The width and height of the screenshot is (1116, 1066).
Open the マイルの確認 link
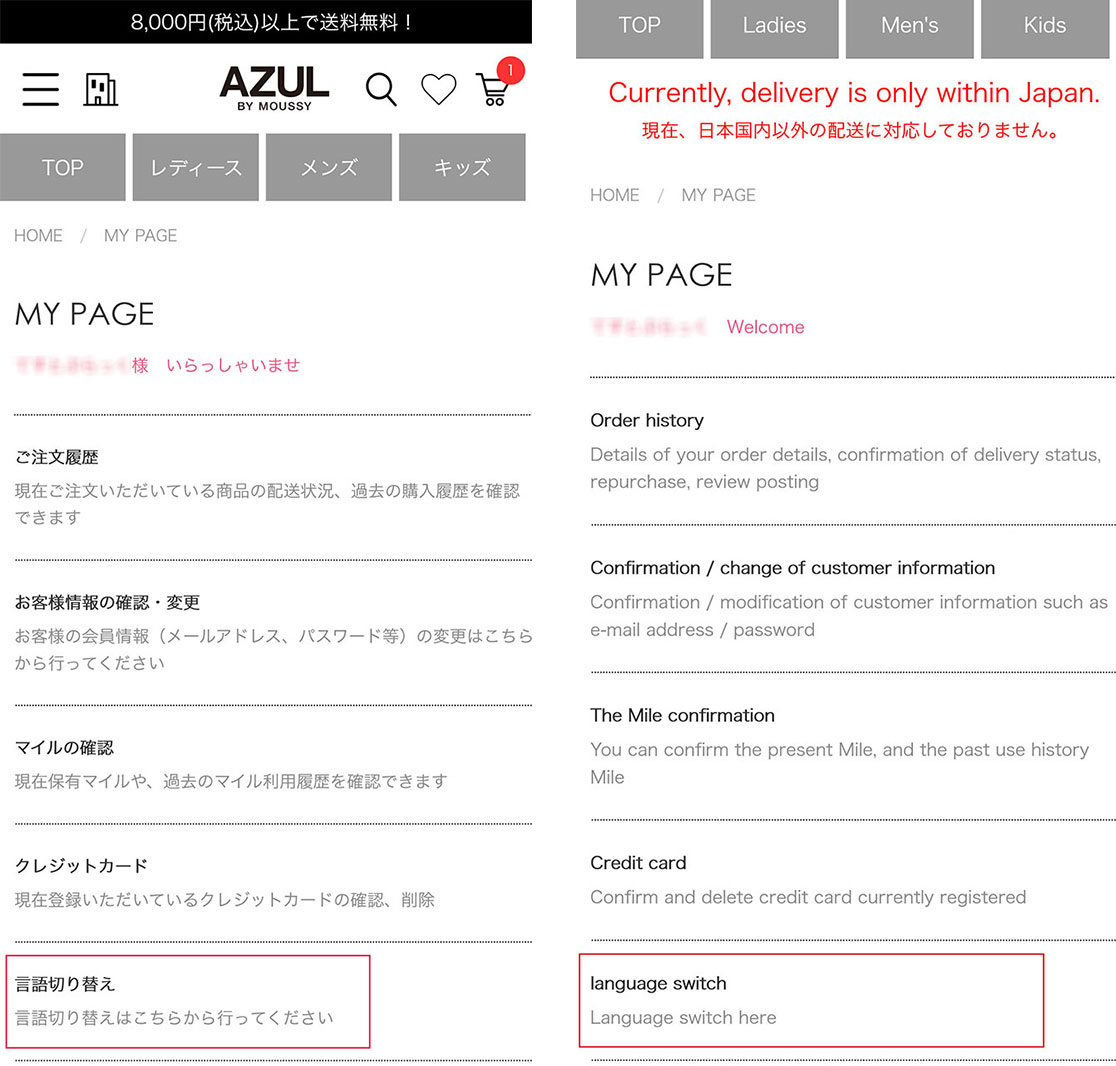point(64,748)
